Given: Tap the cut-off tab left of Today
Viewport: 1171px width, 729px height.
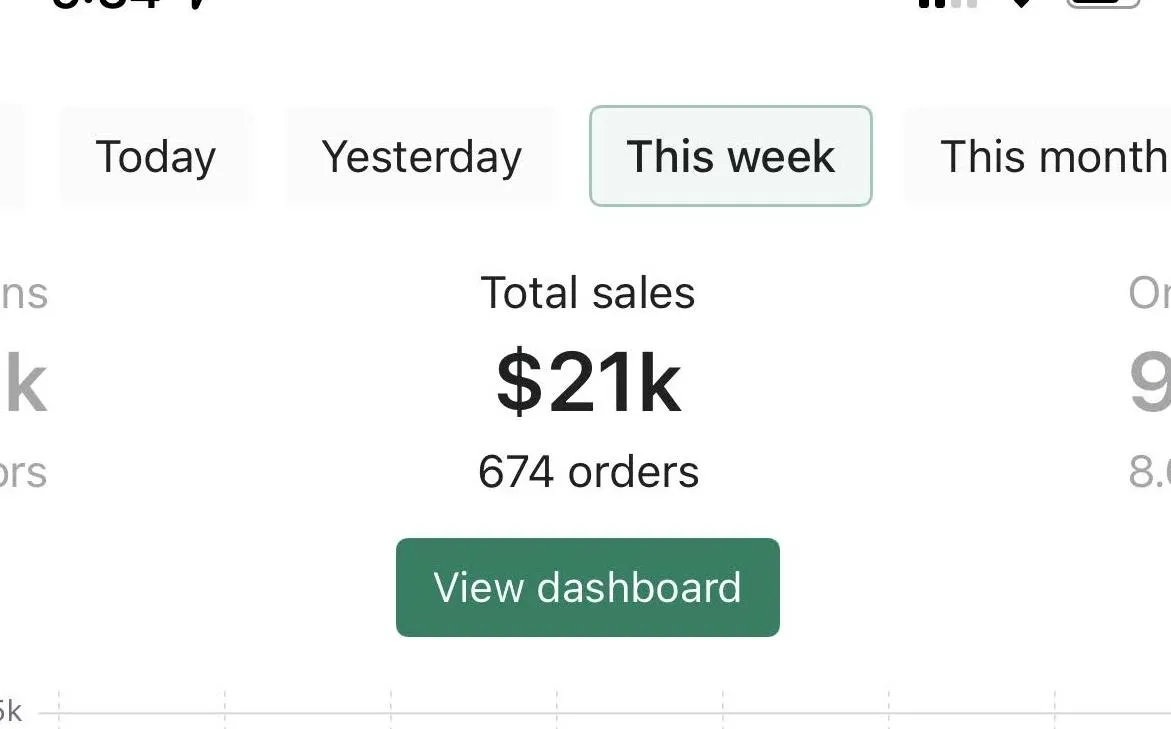Looking at the screenshot, I should (x=10, y=157).
